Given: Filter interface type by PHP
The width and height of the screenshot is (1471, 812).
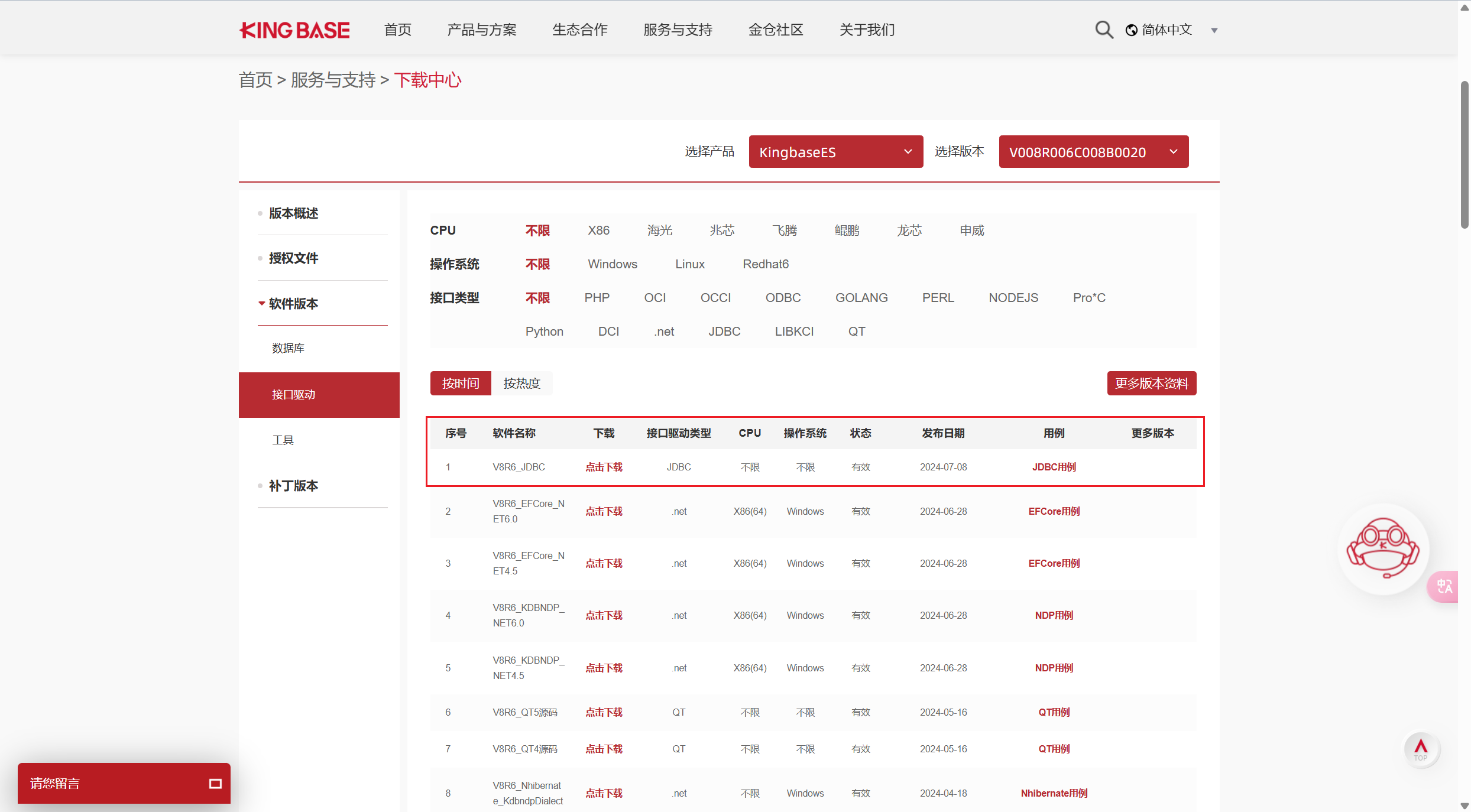Looking at the screenshot, I should pyautogui.click(x=597, y=298).
